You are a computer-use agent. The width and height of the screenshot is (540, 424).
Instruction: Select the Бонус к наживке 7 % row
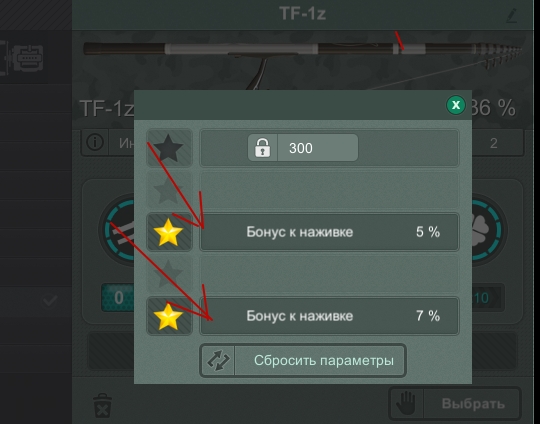click(330, 316)
